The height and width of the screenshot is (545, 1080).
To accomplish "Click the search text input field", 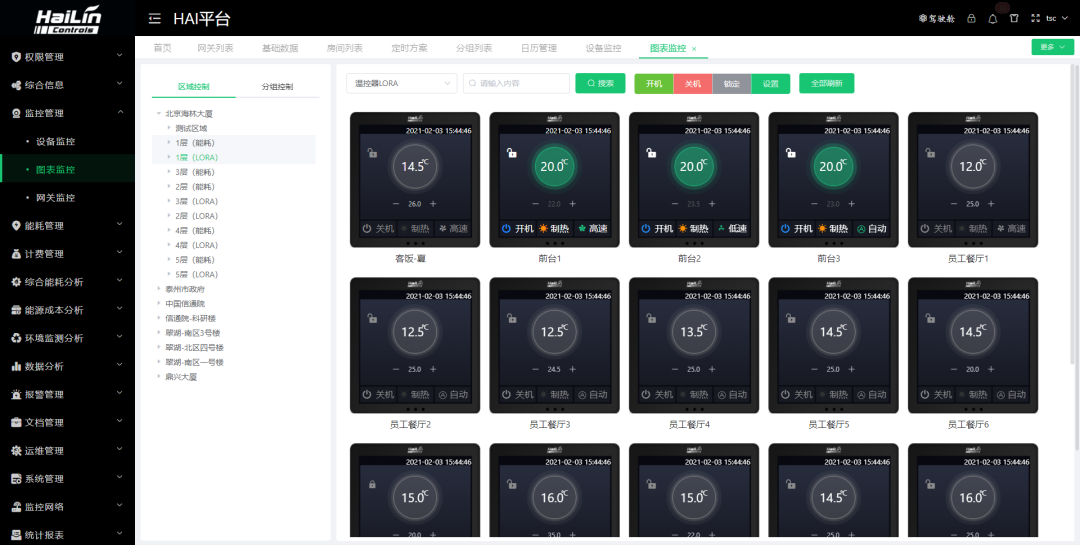I will (x=517, y=84).
